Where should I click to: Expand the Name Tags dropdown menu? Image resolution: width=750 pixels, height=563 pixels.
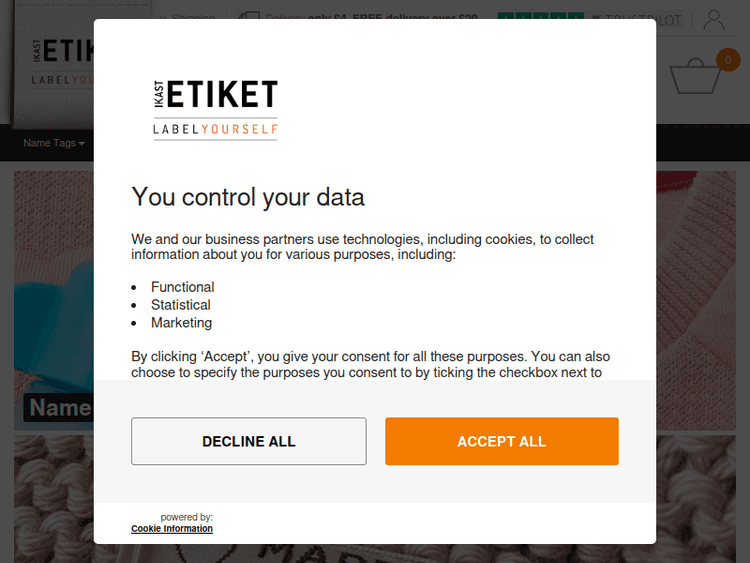(x=53, y=143)
